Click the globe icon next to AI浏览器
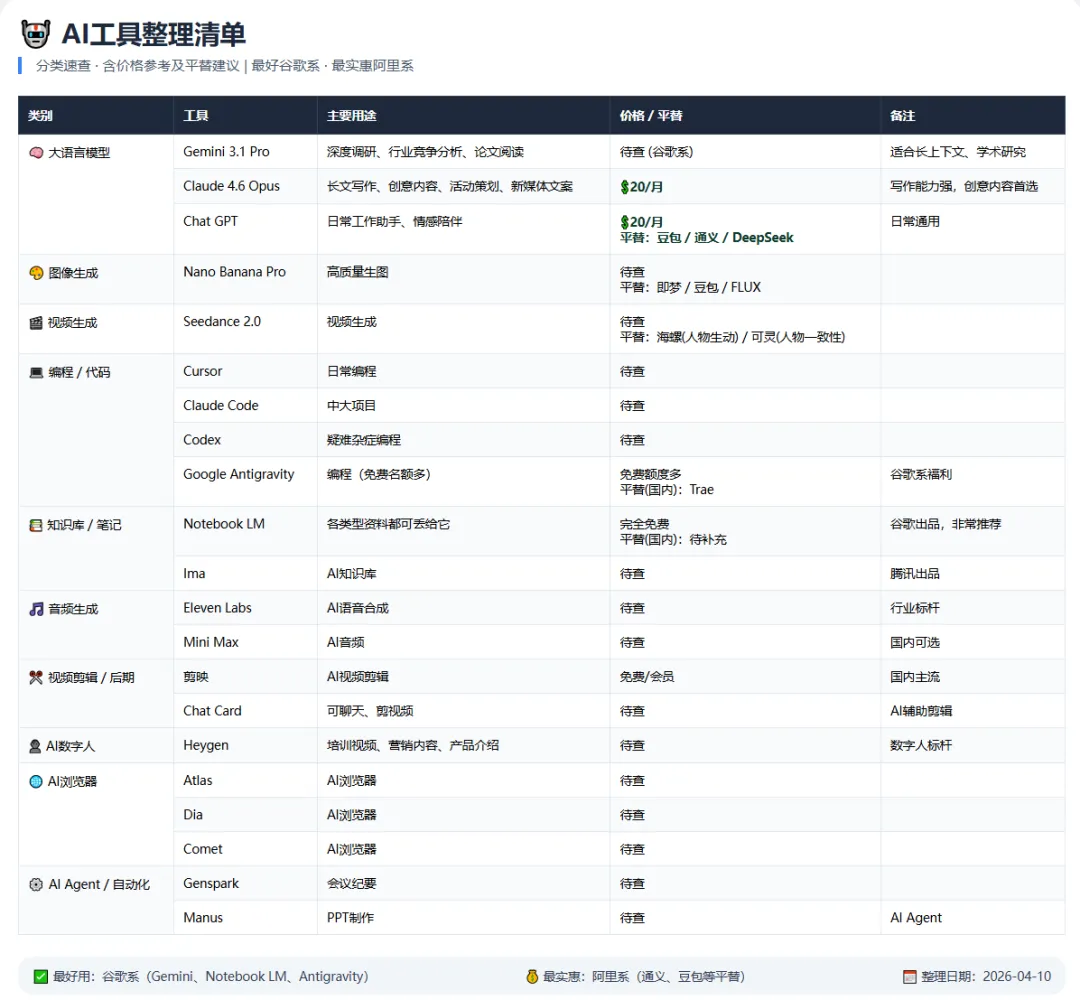Screen dimensions: 1080x1000 (36, 782)
